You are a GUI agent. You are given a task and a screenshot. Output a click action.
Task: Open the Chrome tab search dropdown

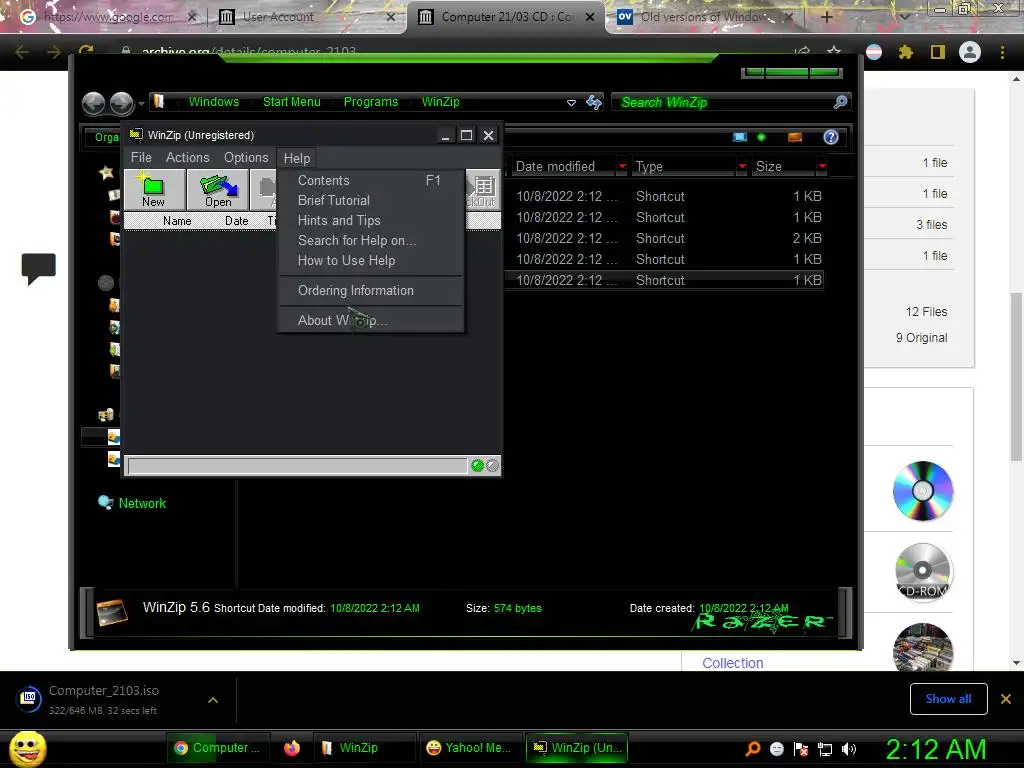click(904, 17)
